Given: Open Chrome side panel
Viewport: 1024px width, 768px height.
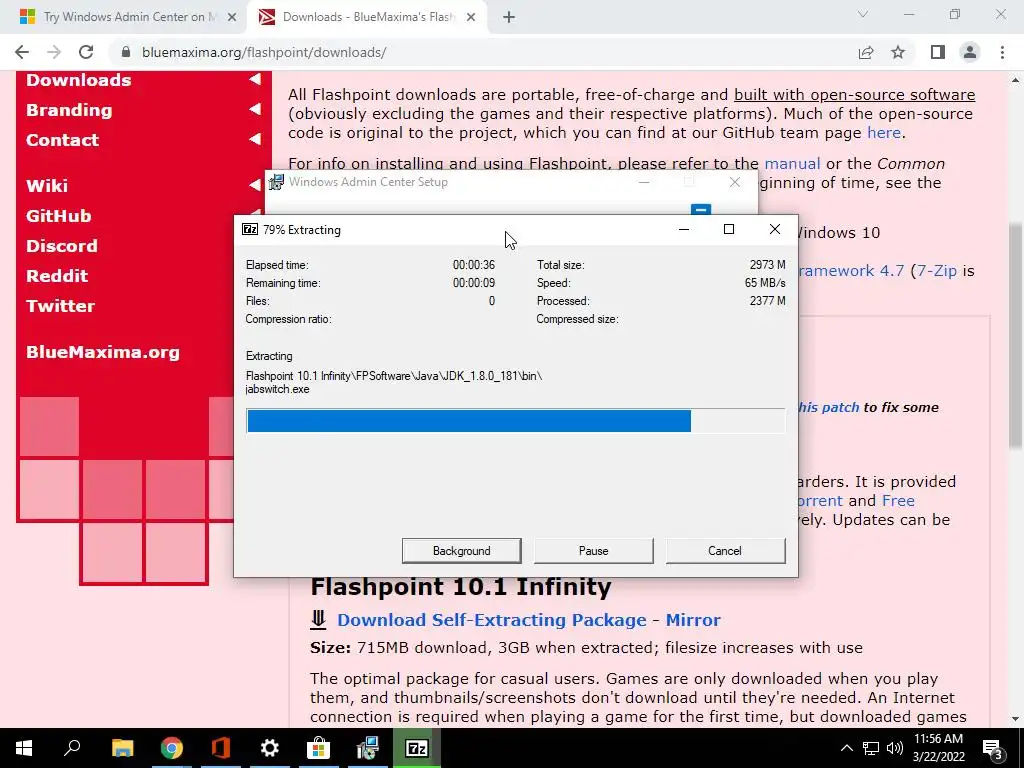Looking at the screenshot, I should 938,52.
